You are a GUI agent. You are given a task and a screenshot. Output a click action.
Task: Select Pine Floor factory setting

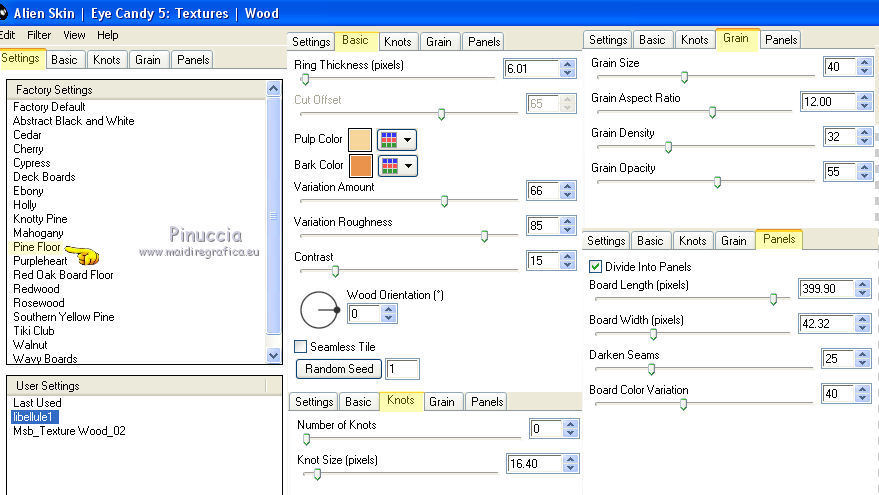36,247
